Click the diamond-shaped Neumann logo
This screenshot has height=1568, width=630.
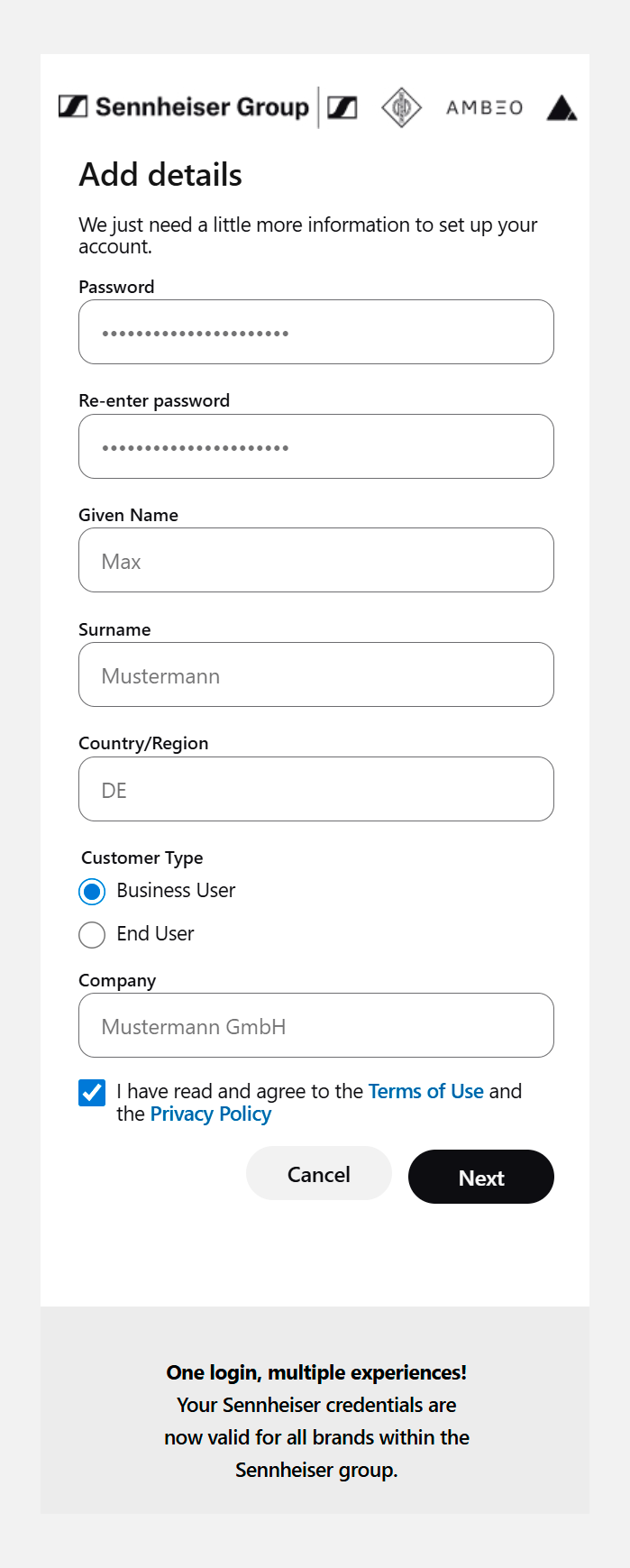click(x=401, y=107)
